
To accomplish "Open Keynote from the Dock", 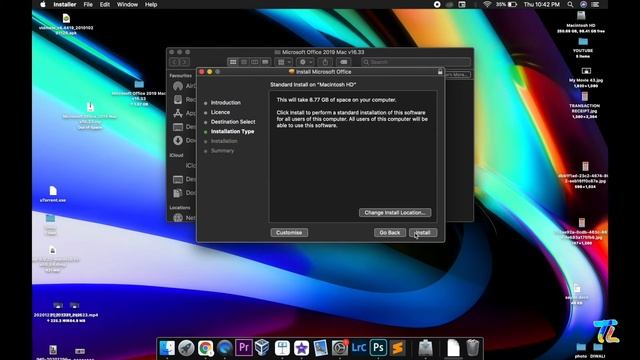I will coord(282,348).
